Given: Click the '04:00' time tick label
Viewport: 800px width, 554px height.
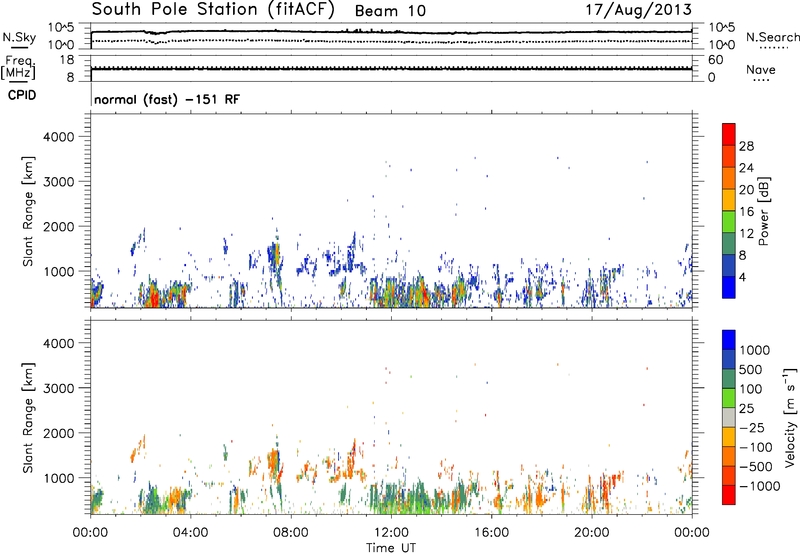Looking at the screenshot, I should (190, 533).
